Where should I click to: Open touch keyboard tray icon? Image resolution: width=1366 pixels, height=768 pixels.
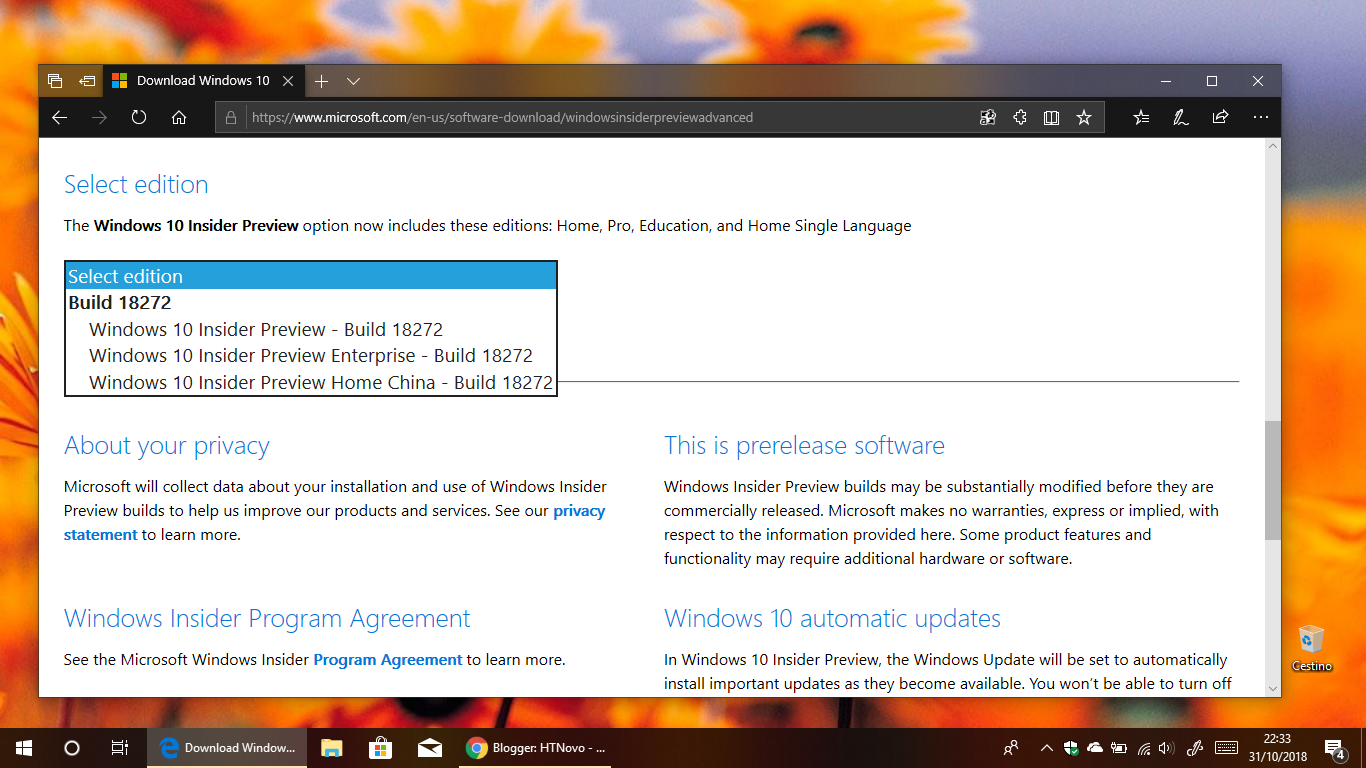click(x=1227, y=748)
